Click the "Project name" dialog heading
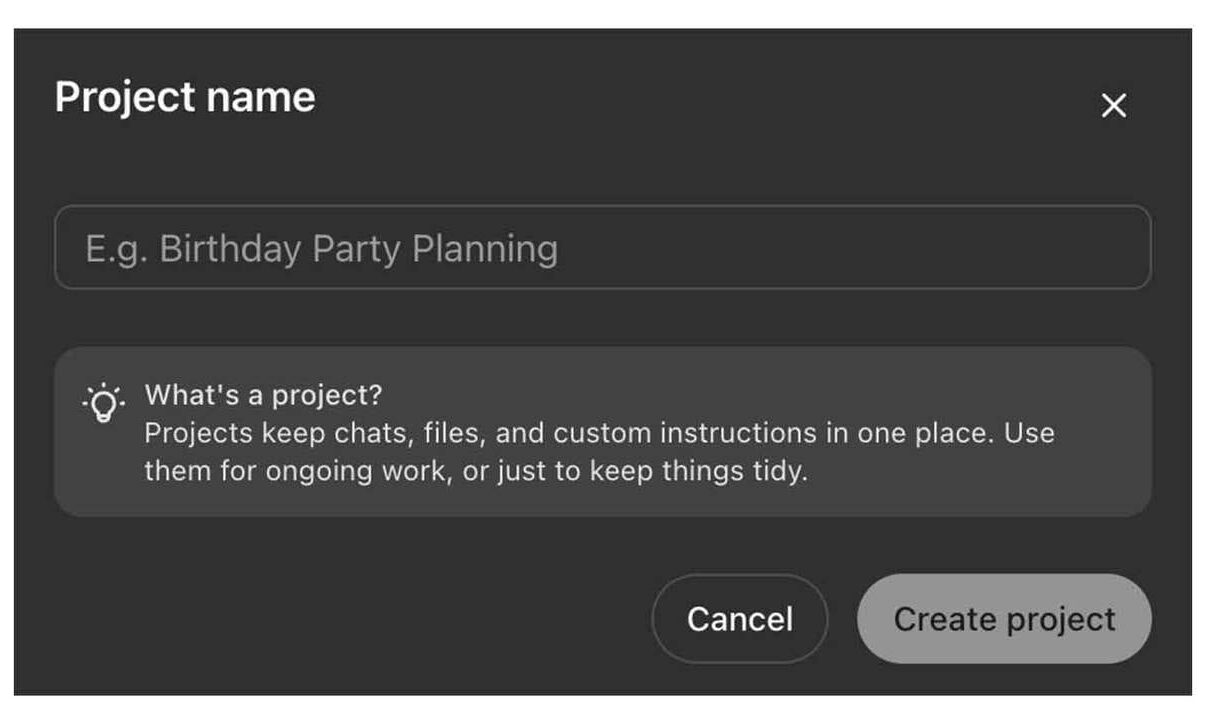The width and height of the screenshot is (1206, 724). (x=185, y=97)
